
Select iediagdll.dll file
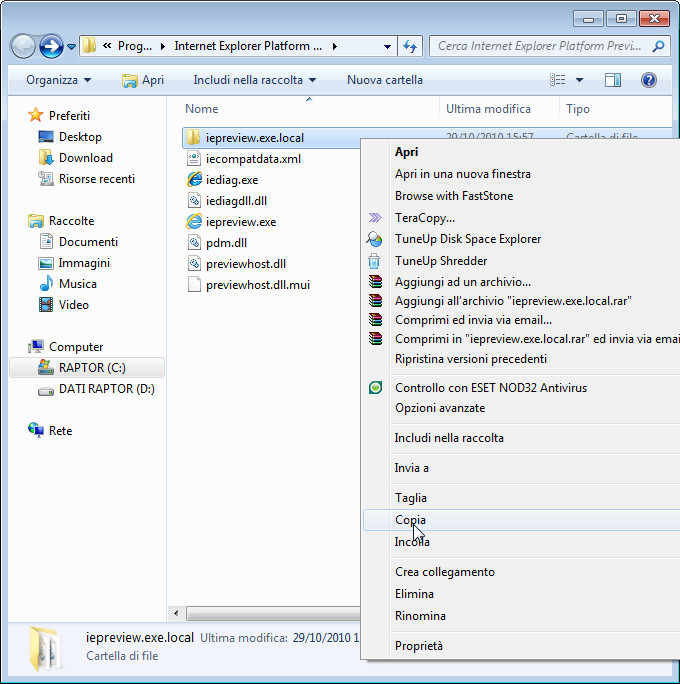[x=236, y=201]
